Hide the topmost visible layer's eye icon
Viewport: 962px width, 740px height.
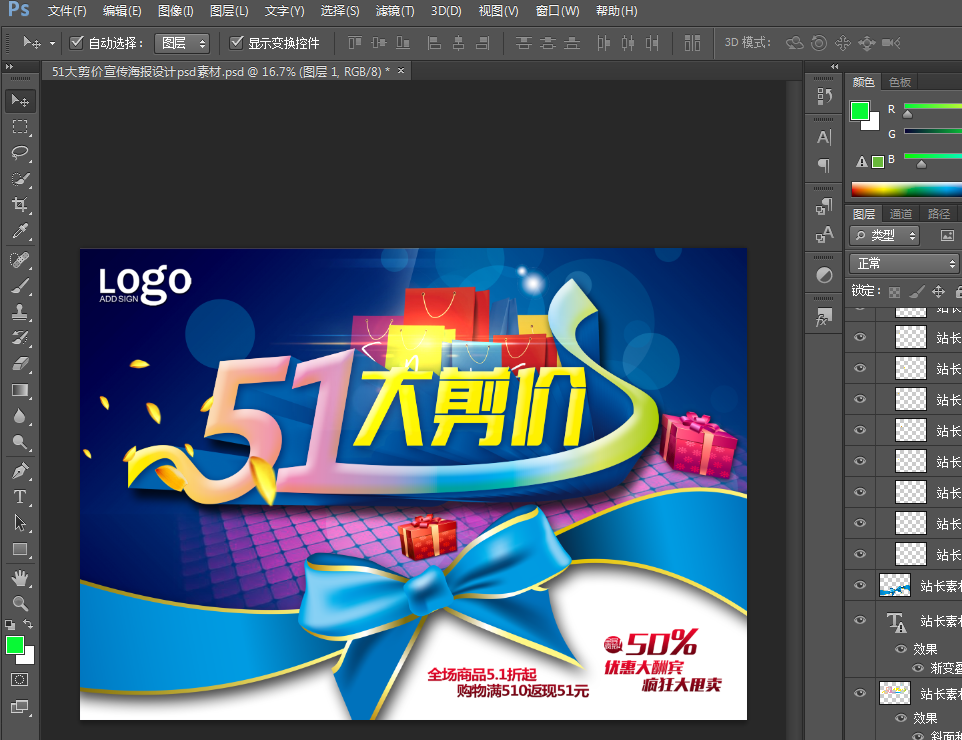(859, 337)
